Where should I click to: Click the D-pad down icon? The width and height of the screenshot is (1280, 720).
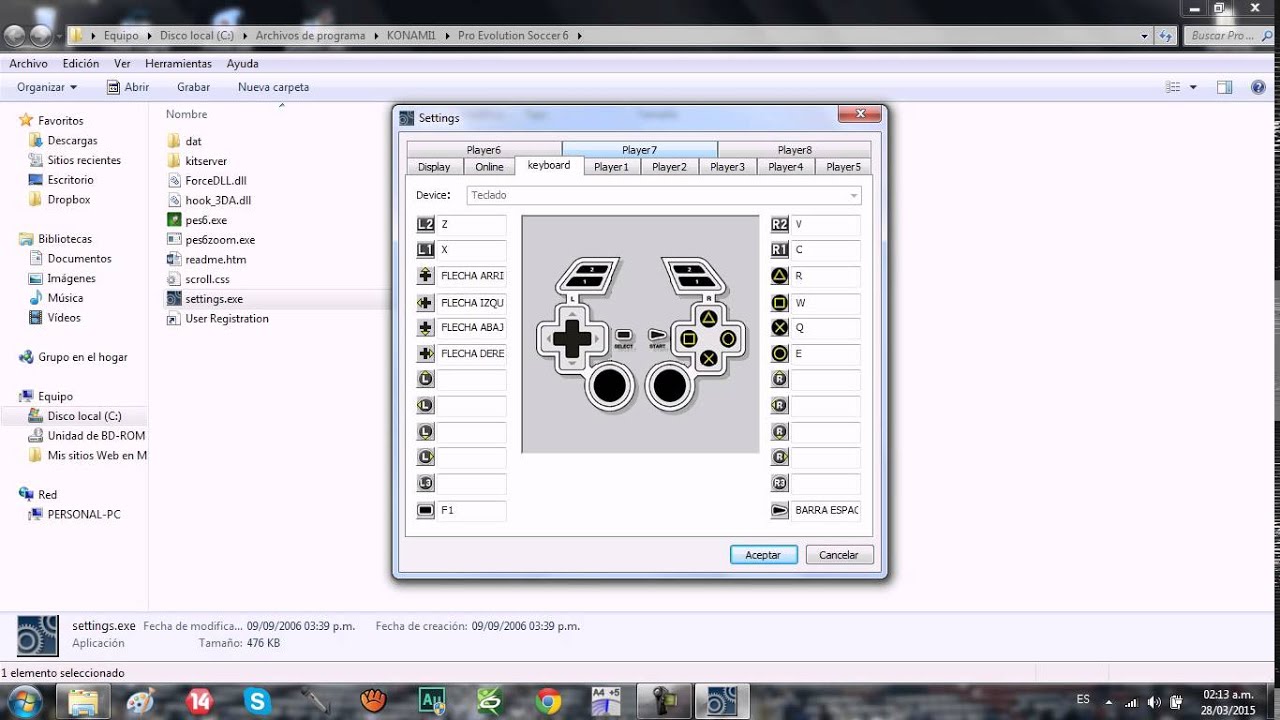[425, 328]
